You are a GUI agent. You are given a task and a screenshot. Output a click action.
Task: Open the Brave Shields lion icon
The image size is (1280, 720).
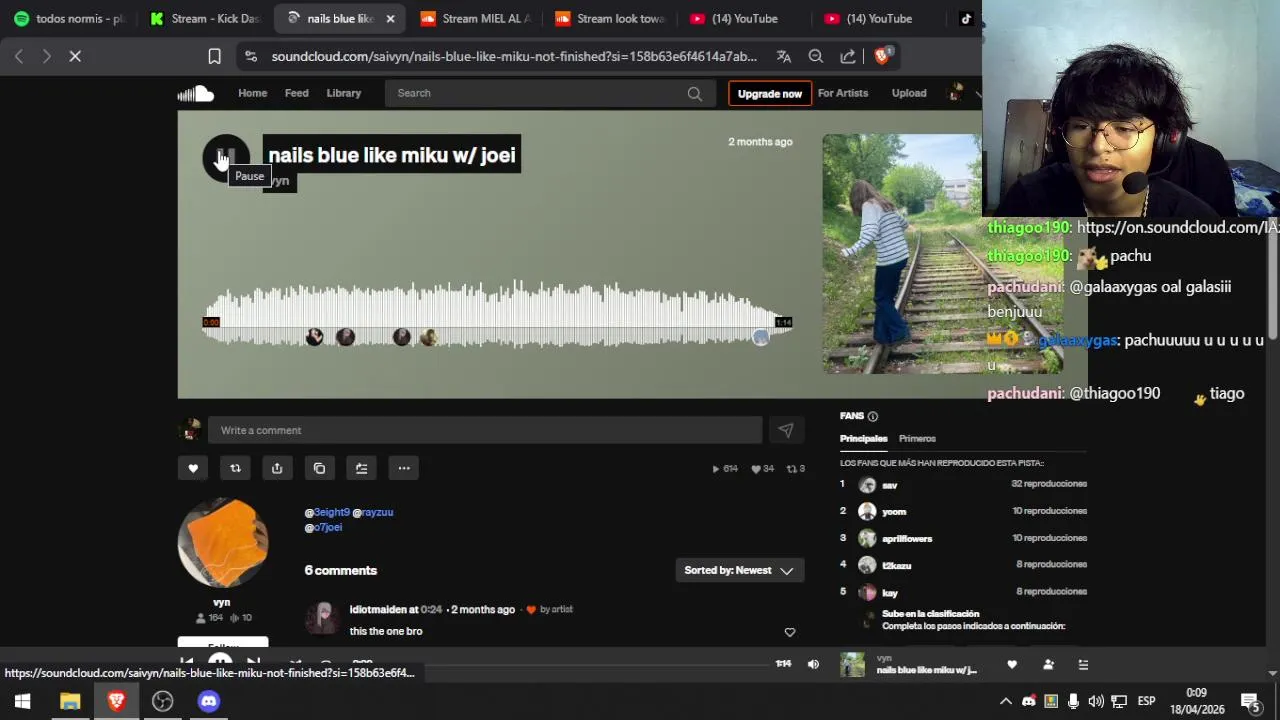click(882, 56)
